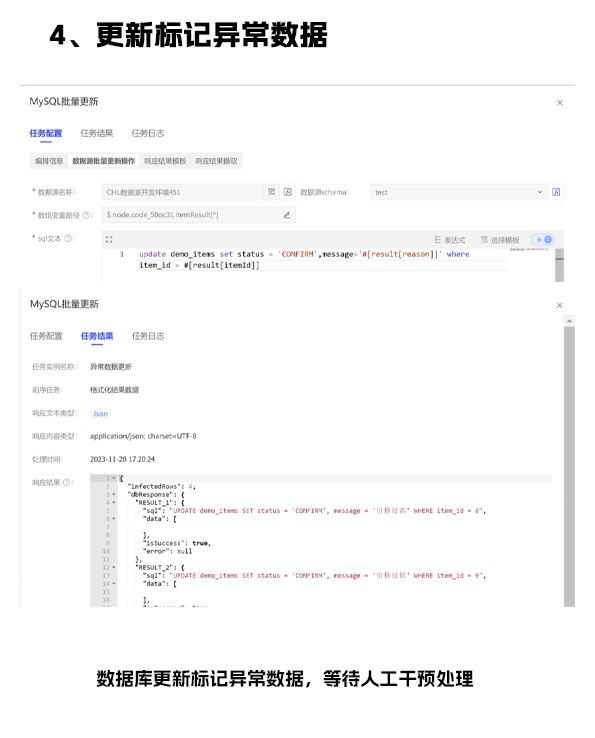Click the blue variable icon beside schema dropdown
595x738 pixels.
[x=556, y=192]
